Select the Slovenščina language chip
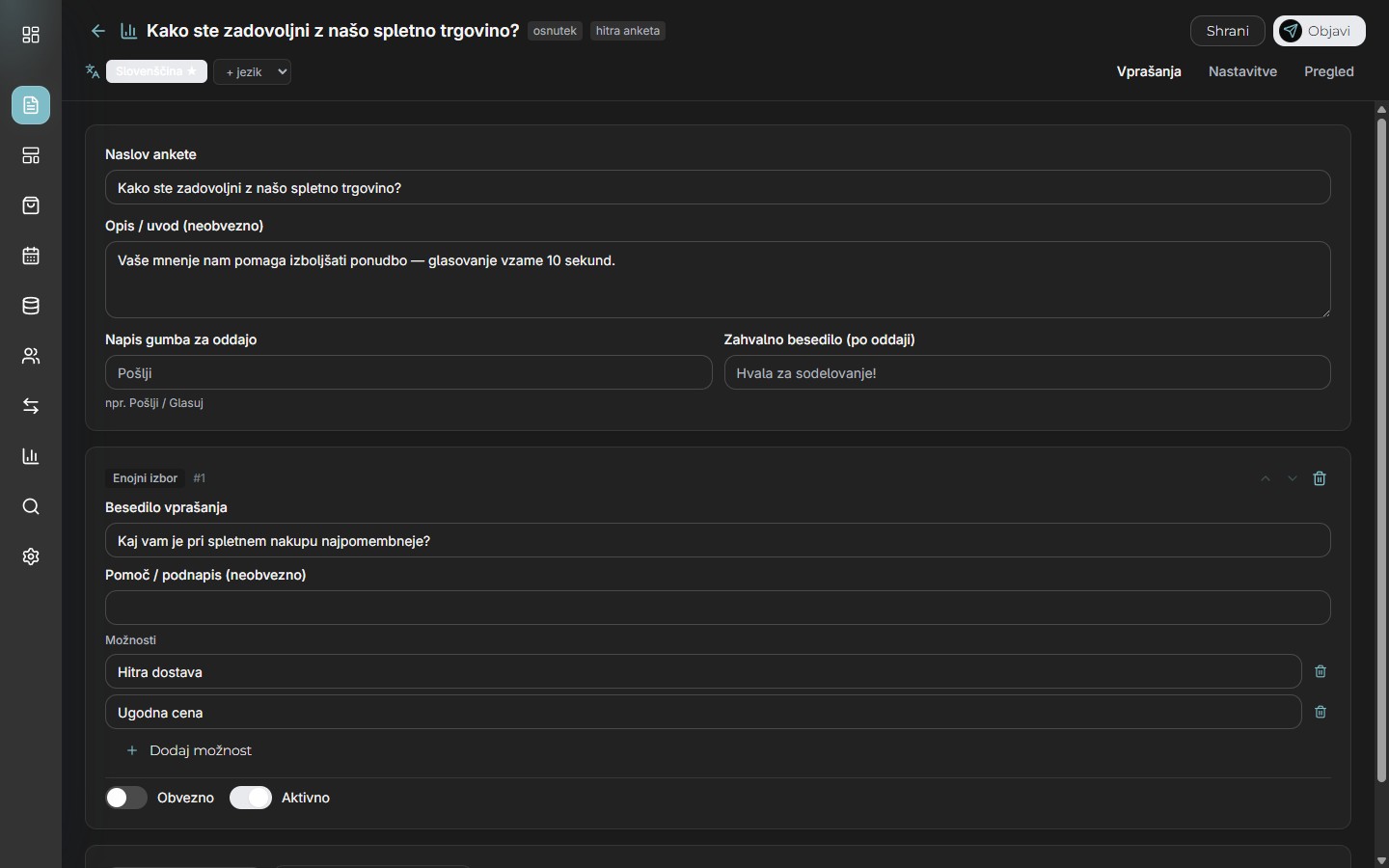The image size is (1389, 868). 156,71
